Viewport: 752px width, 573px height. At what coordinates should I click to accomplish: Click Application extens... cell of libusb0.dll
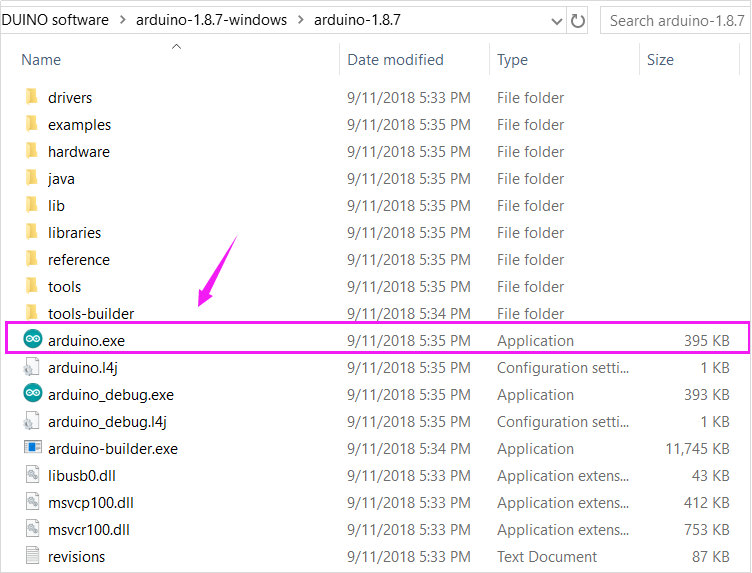[x=563, y=476]
